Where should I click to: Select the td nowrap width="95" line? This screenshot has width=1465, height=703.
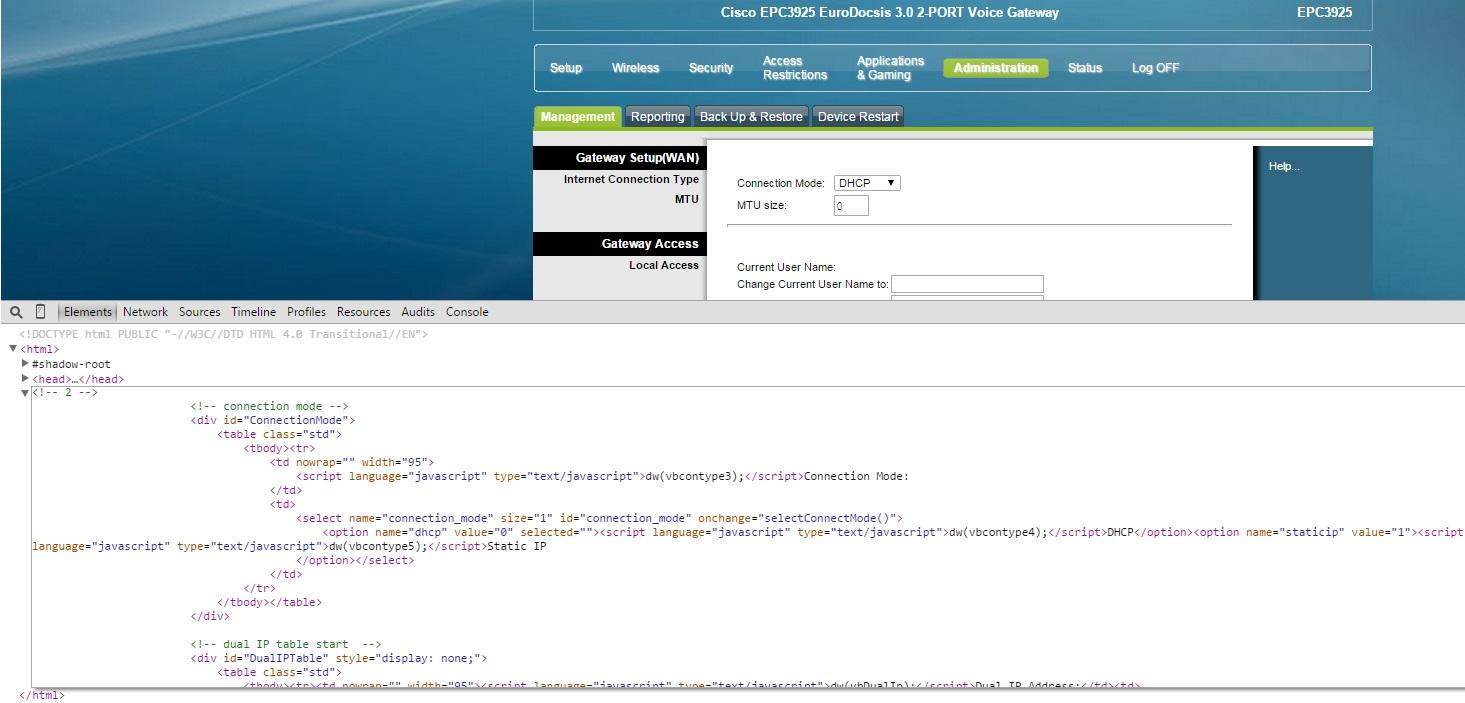pyautogui.click(x=352, y=462)
